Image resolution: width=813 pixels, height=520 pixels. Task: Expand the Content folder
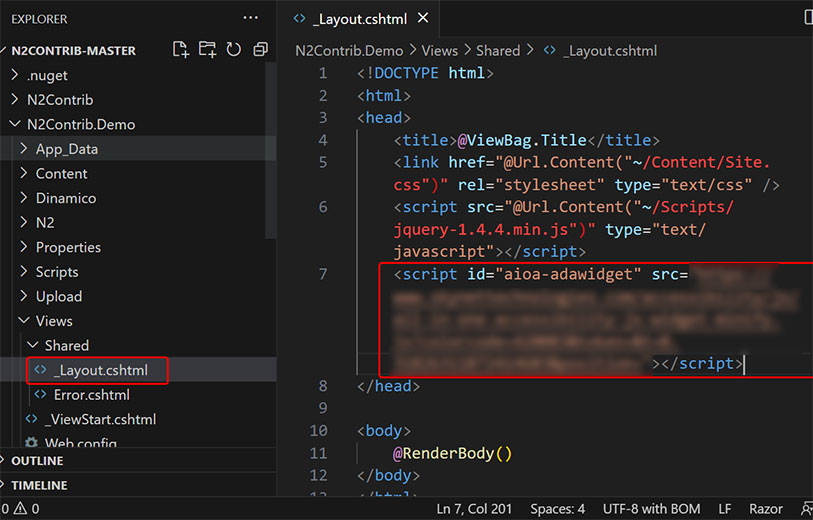(x=24, y=173)
